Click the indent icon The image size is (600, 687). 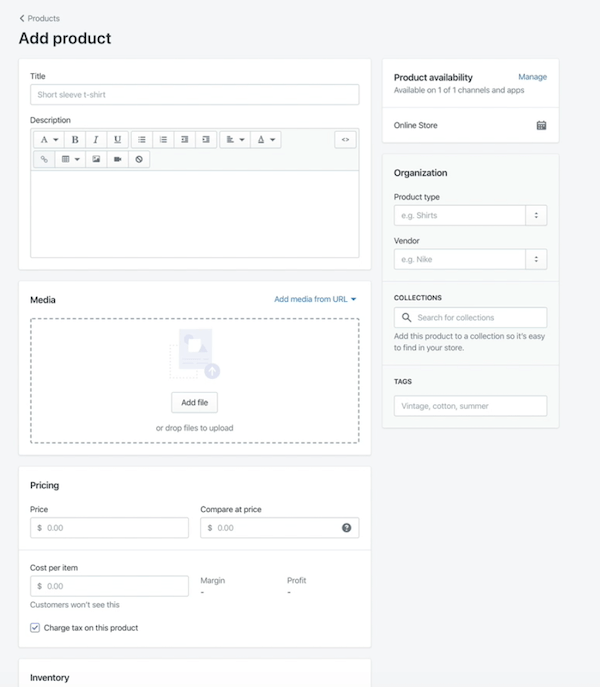pyautogui.click(x=206, y=140)
